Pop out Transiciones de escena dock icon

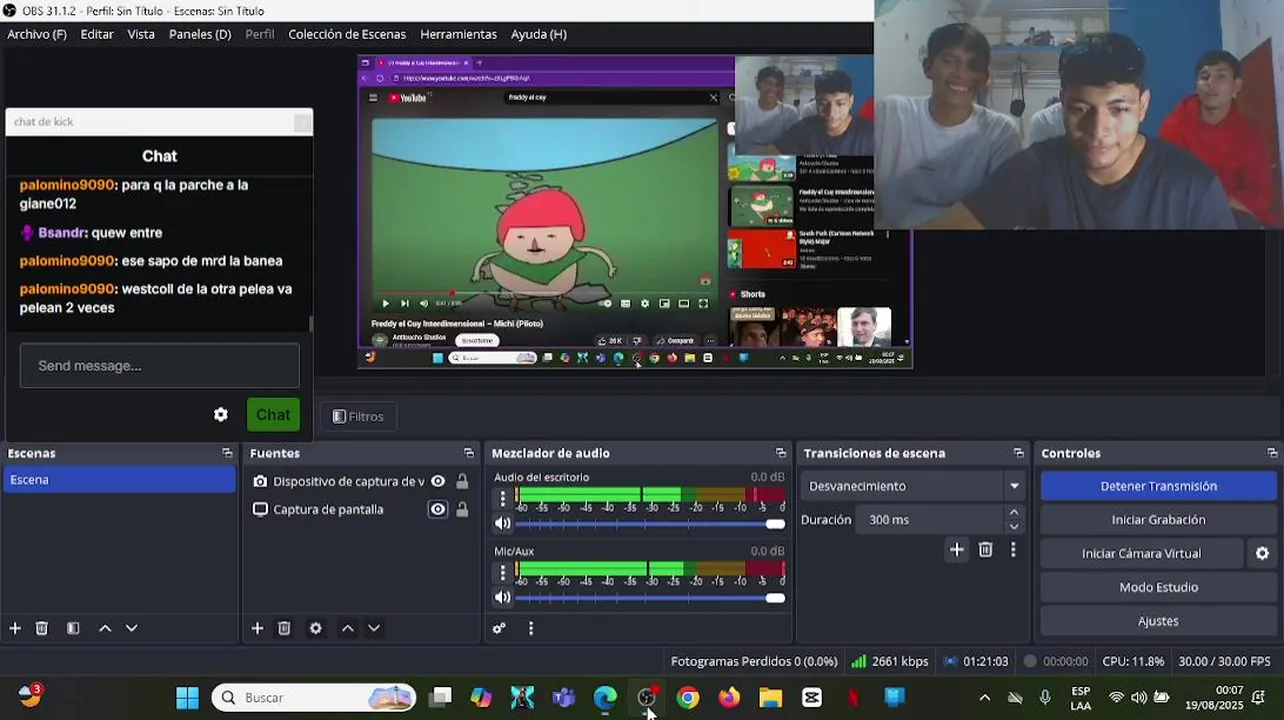pos(1018,453)
